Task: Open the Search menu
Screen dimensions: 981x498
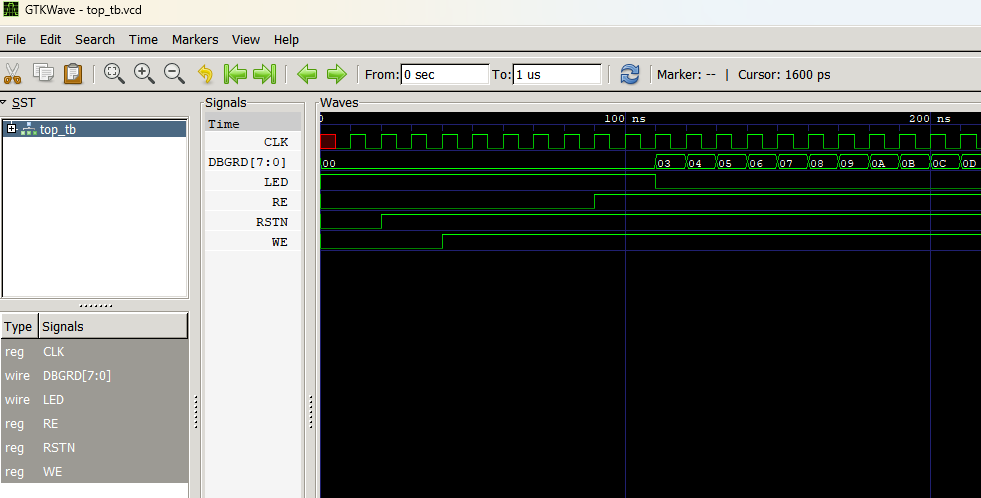Action: point(95,39)
